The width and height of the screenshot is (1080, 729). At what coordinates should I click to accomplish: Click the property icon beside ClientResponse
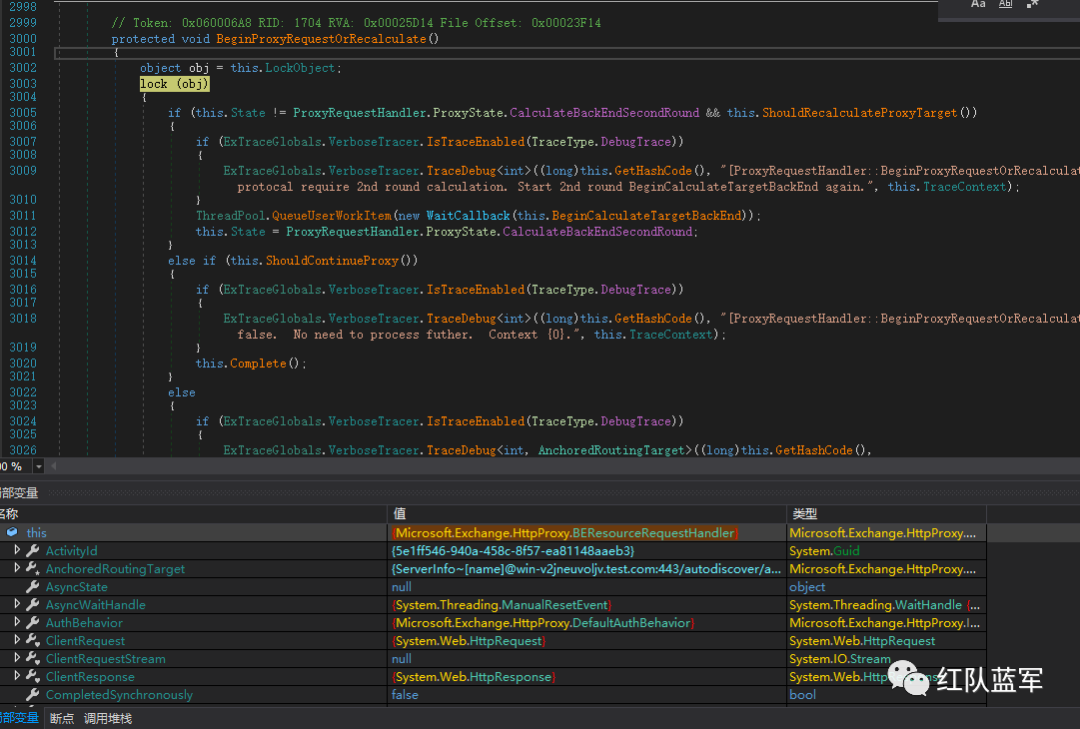32,676
